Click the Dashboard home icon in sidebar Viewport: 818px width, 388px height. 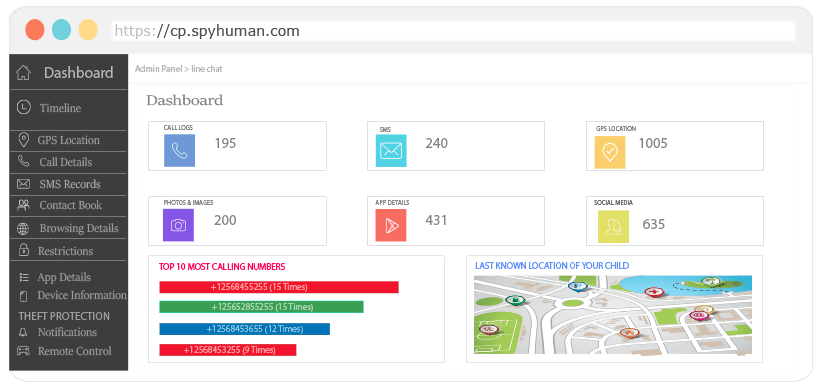pos(23,72)
